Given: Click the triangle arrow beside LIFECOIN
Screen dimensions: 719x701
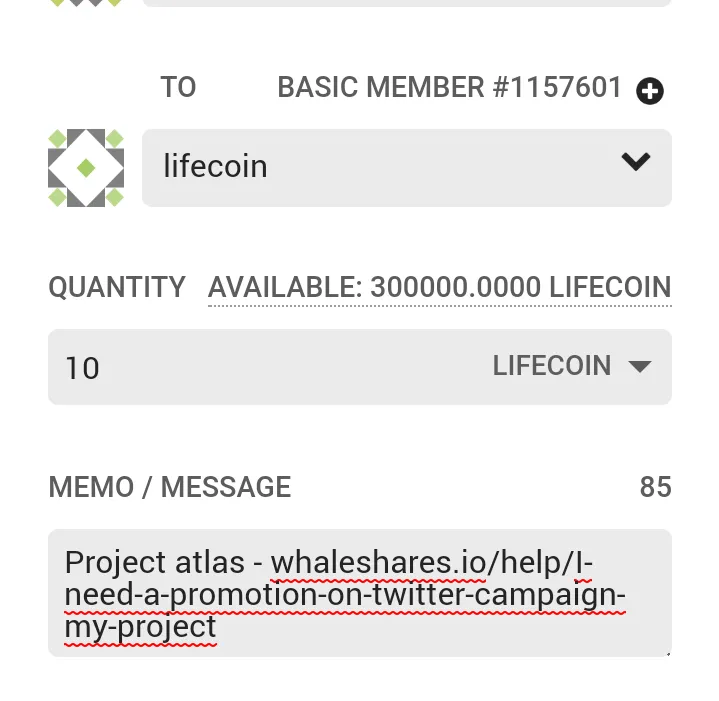Looking at the screenshot, I should (x=640, y=366).
